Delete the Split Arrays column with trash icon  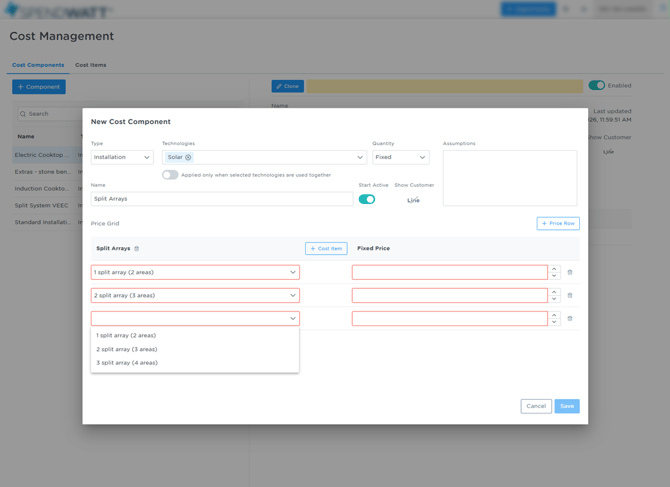[137, 249]
